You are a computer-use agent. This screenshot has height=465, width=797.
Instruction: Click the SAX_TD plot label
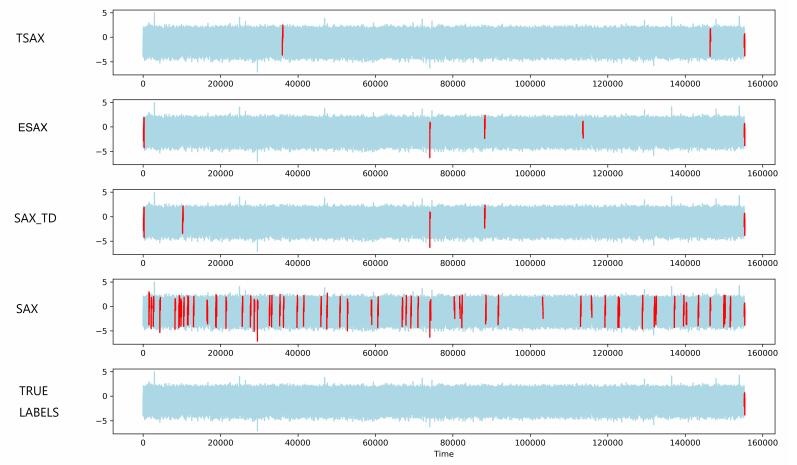[x=38, y=218]
